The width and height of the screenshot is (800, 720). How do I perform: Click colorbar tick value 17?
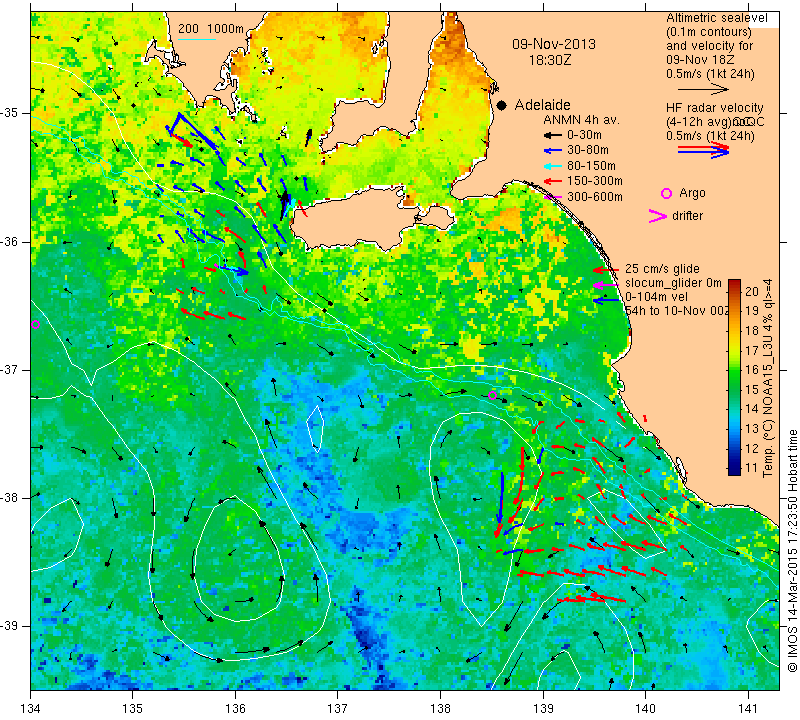pyautogui.click(x=752, y=351)
